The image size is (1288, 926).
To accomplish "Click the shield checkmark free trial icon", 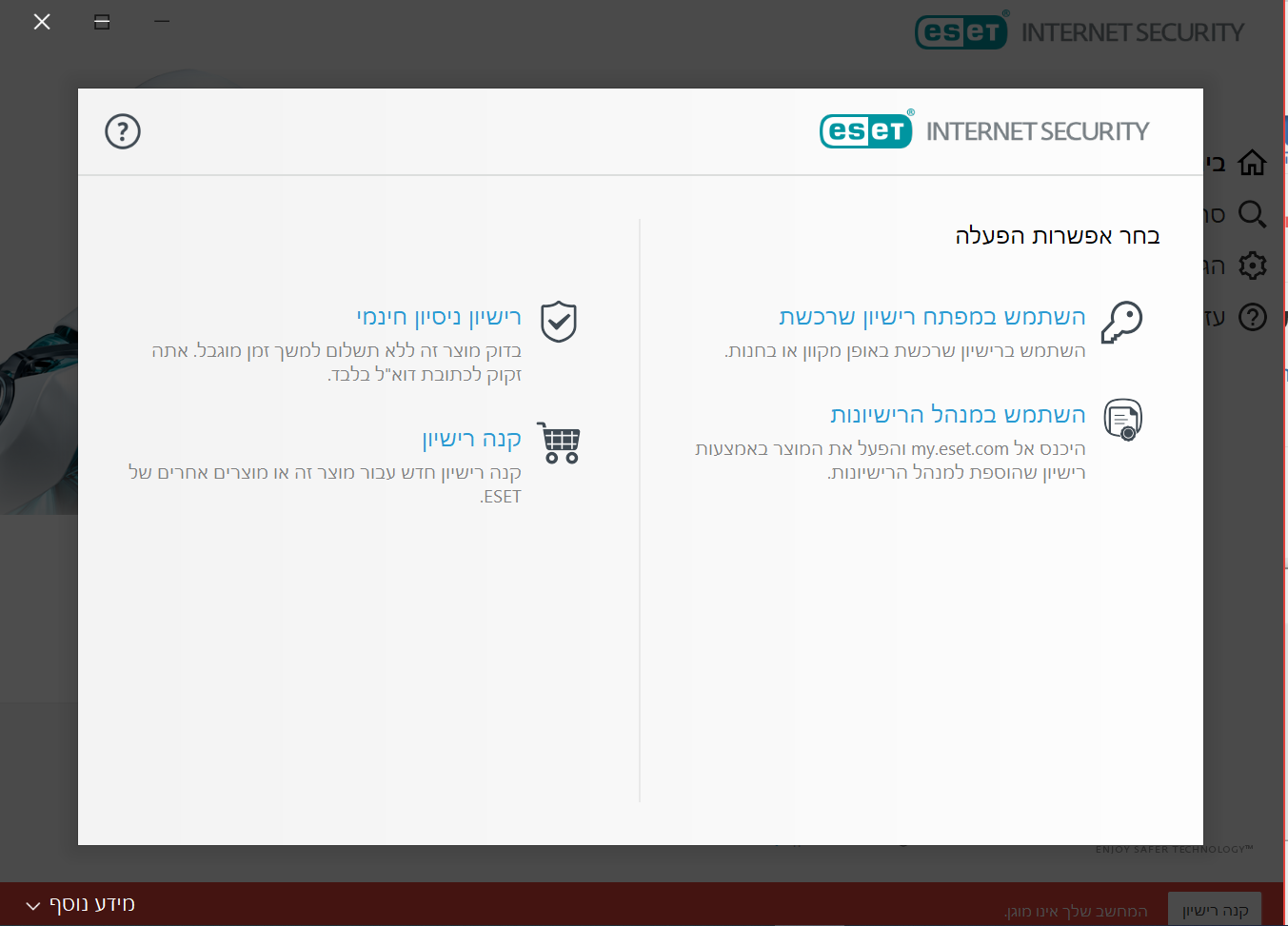I will [x=559, y=322].
